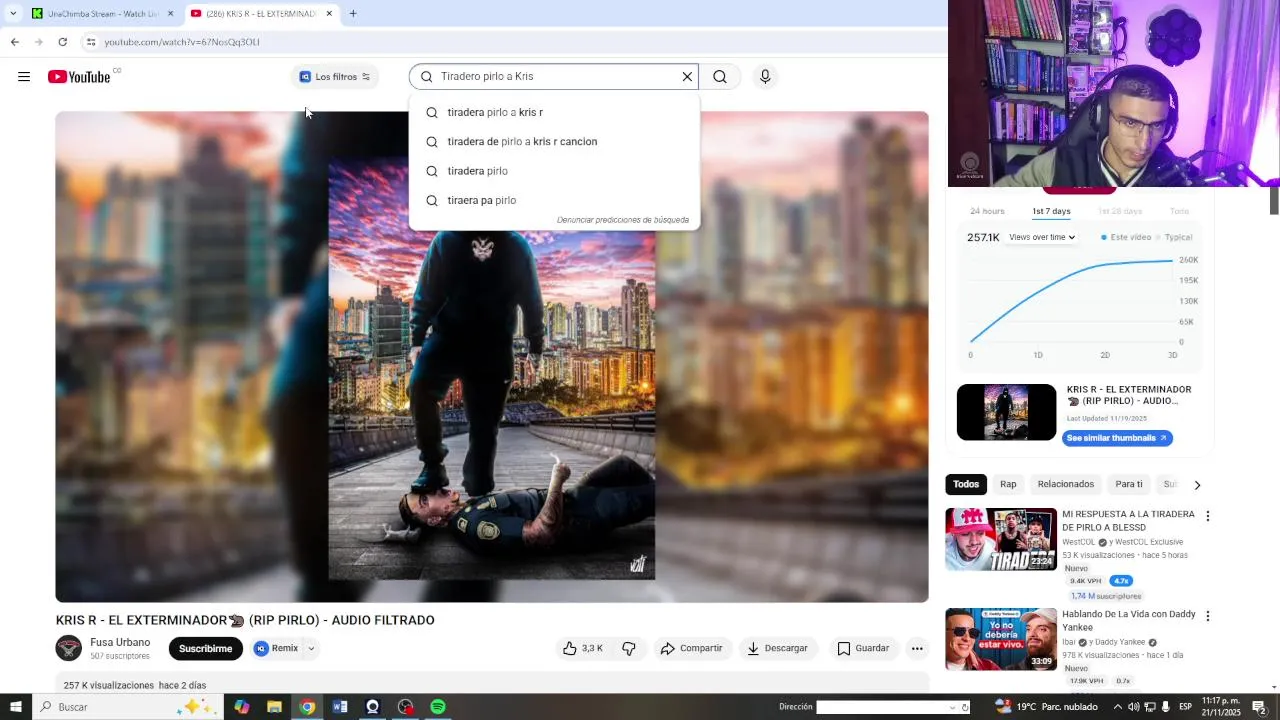Switch stats to 1st 7 days tab
Image resolution: width=1280 pixels, height=720 pixels.
1051,211
